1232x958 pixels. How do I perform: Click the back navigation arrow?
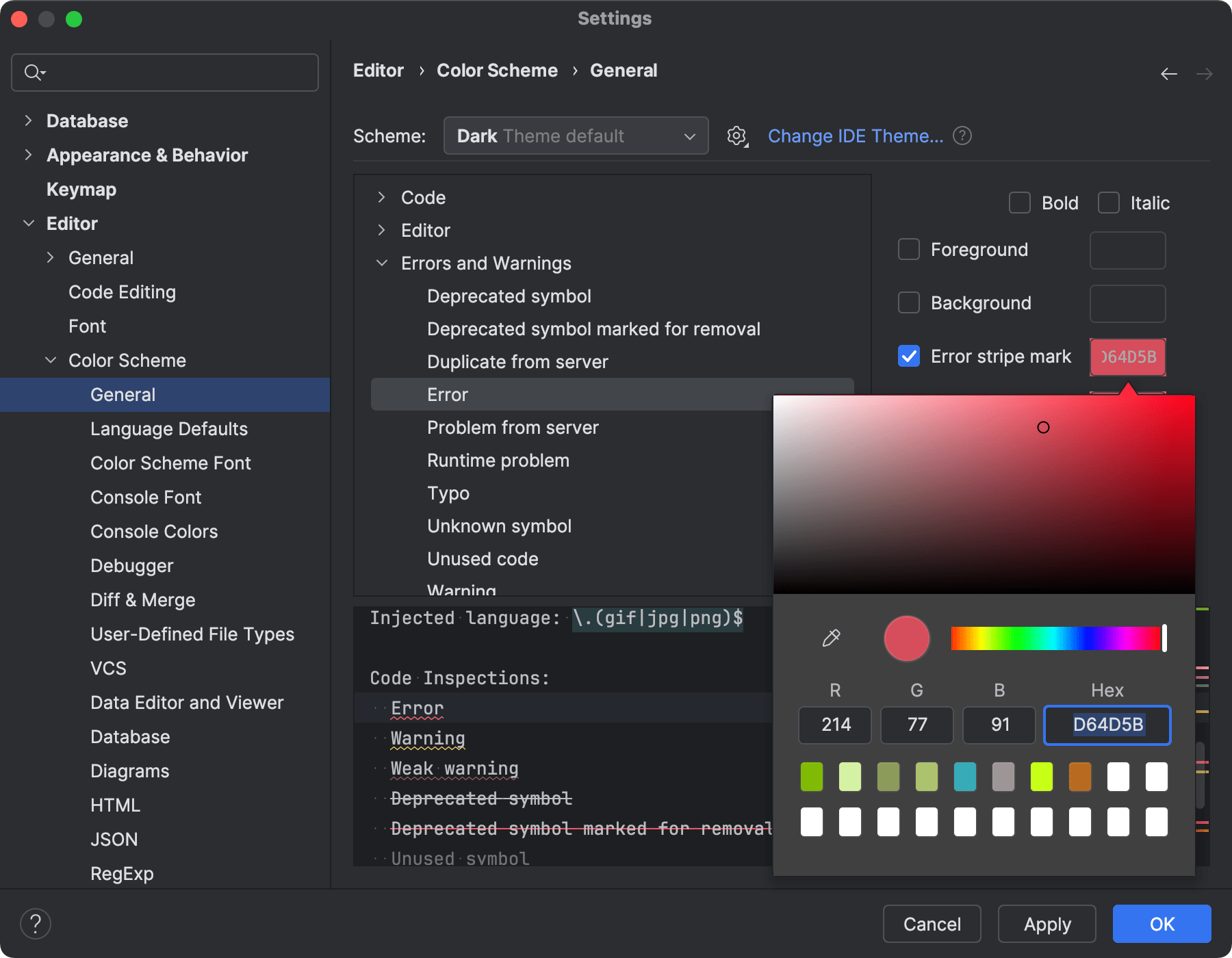1169,73
